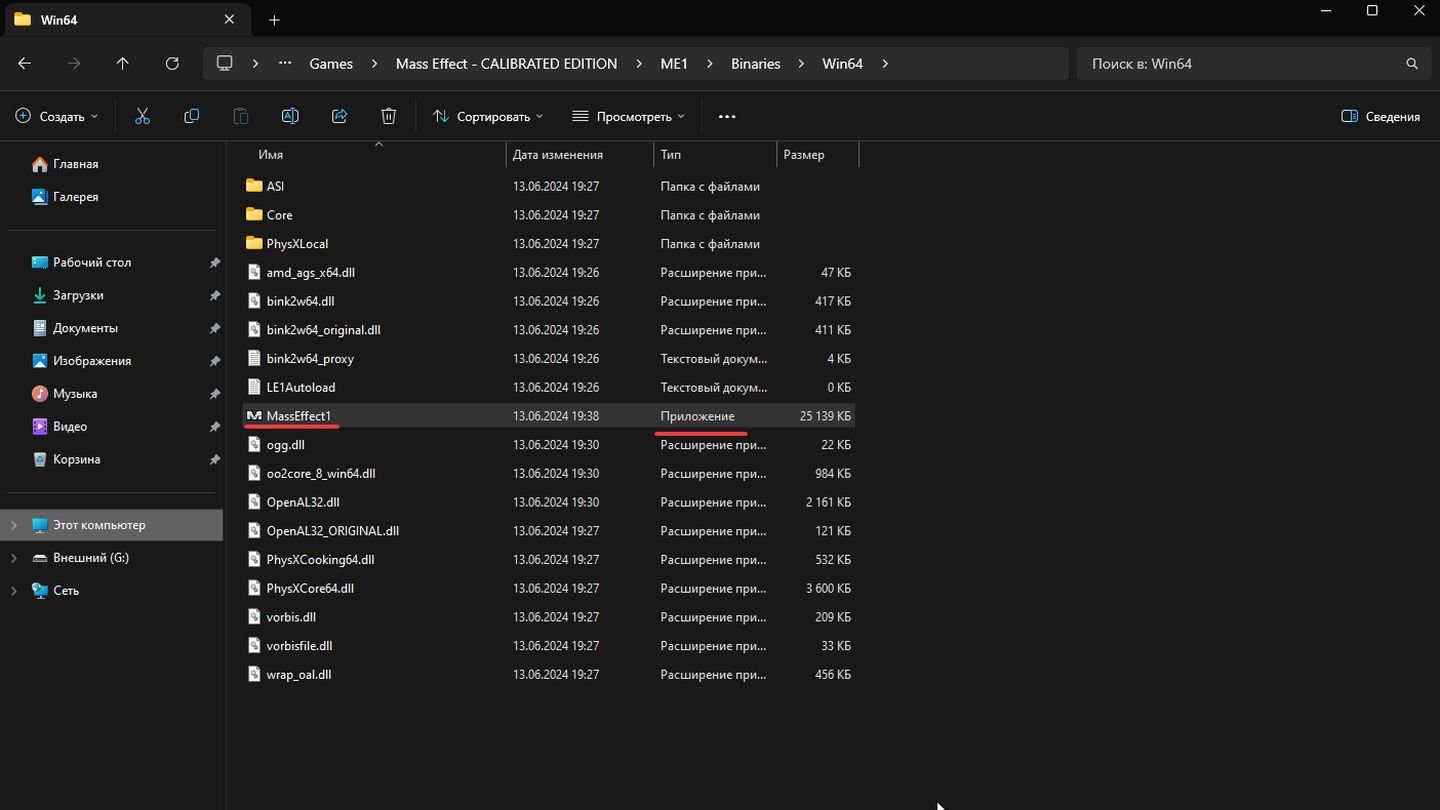Open Корзина in the sidebar
The image size is (1440, 810).
coord(67,459)
